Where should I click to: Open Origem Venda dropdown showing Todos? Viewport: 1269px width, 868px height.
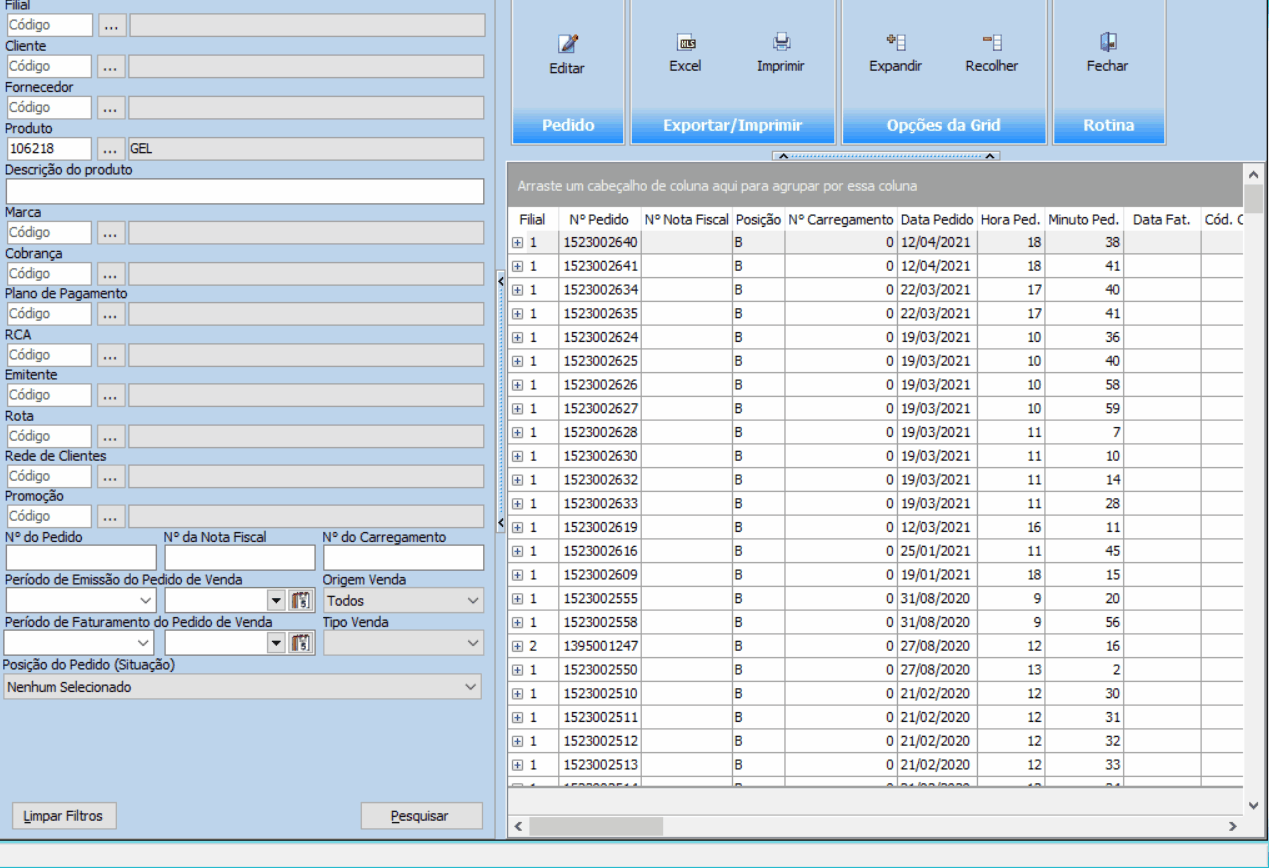pyautogui.click(x=403, y=601)
